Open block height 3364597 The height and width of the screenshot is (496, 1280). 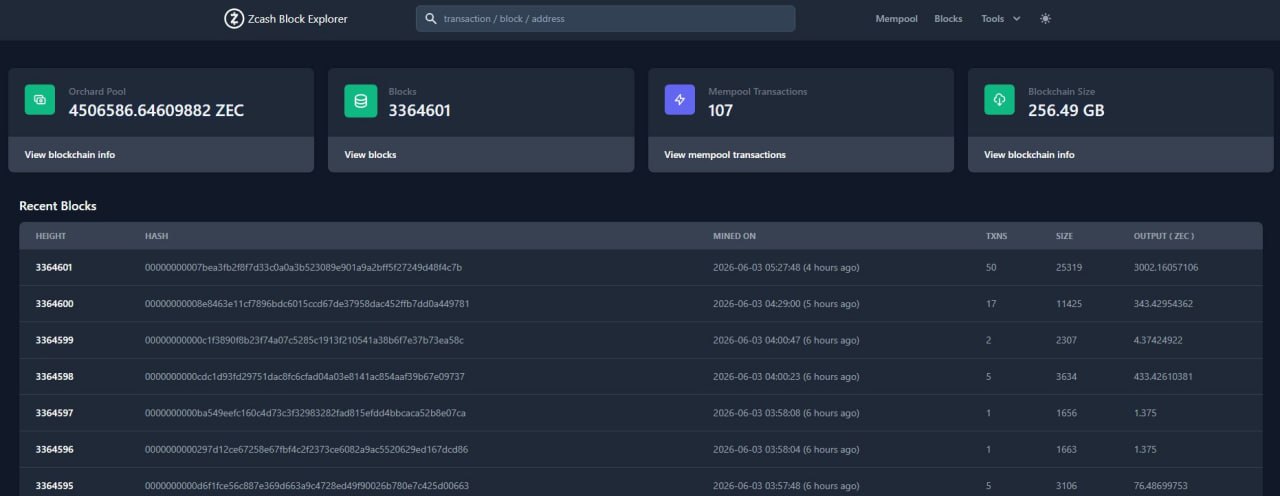(x=54, y=413)
